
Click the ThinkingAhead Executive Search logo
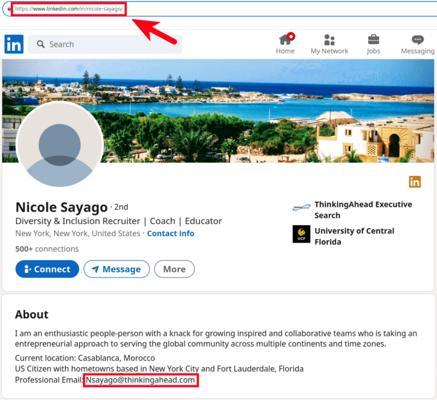pyautogui.click(x=301, y=208)
